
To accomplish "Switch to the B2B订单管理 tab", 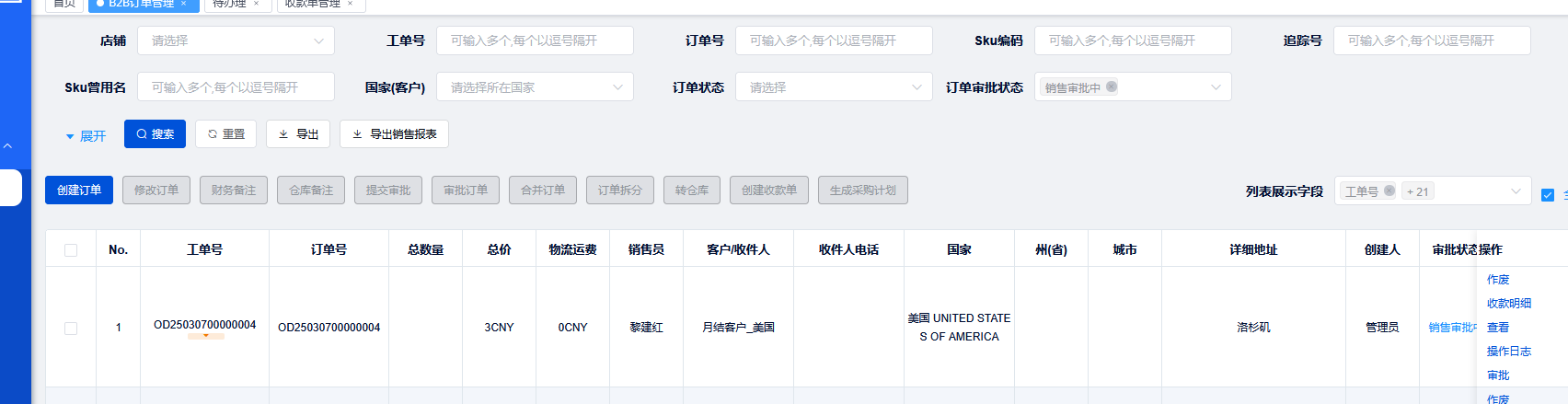I will pyautogui.click(x=140, y=4).
